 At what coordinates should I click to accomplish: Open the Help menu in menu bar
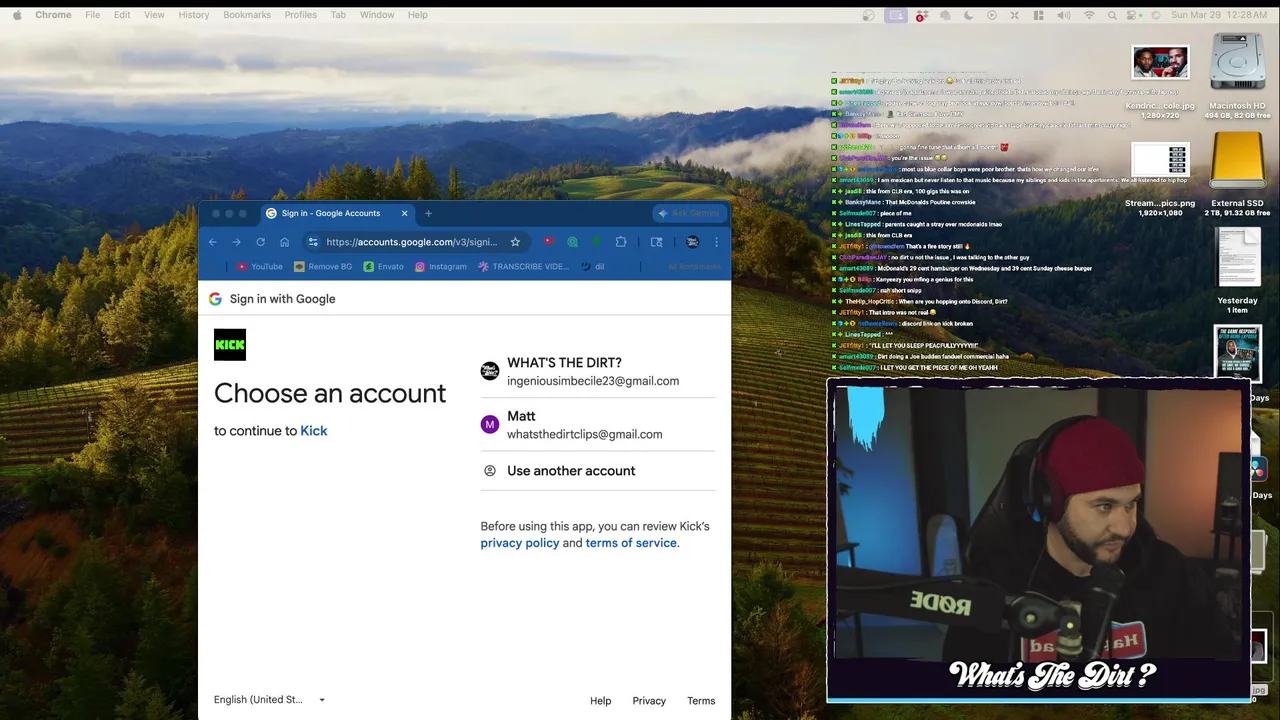[x=417, y=15]
